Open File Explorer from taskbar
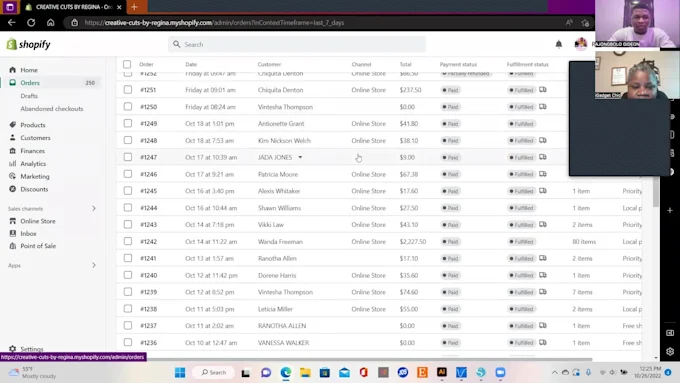 click(x=305, y=372)
